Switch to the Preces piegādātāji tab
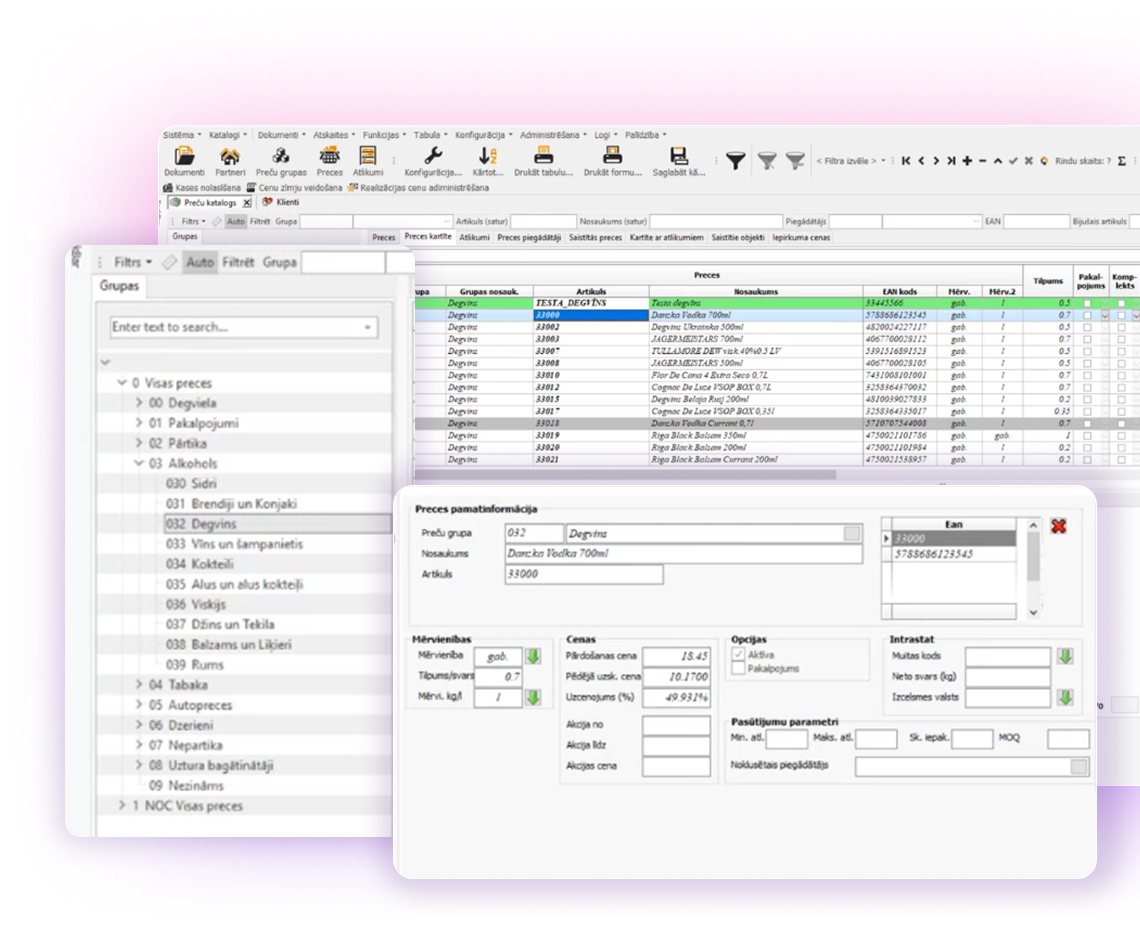Viewport: 1140px width, 931px height. click(x=529, y=238)
